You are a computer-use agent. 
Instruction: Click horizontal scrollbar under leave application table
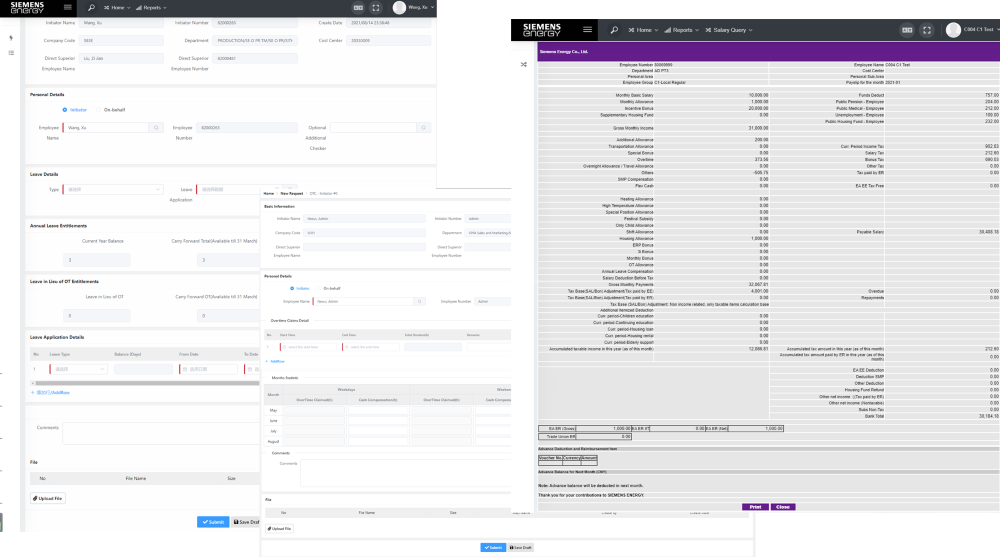147,383
